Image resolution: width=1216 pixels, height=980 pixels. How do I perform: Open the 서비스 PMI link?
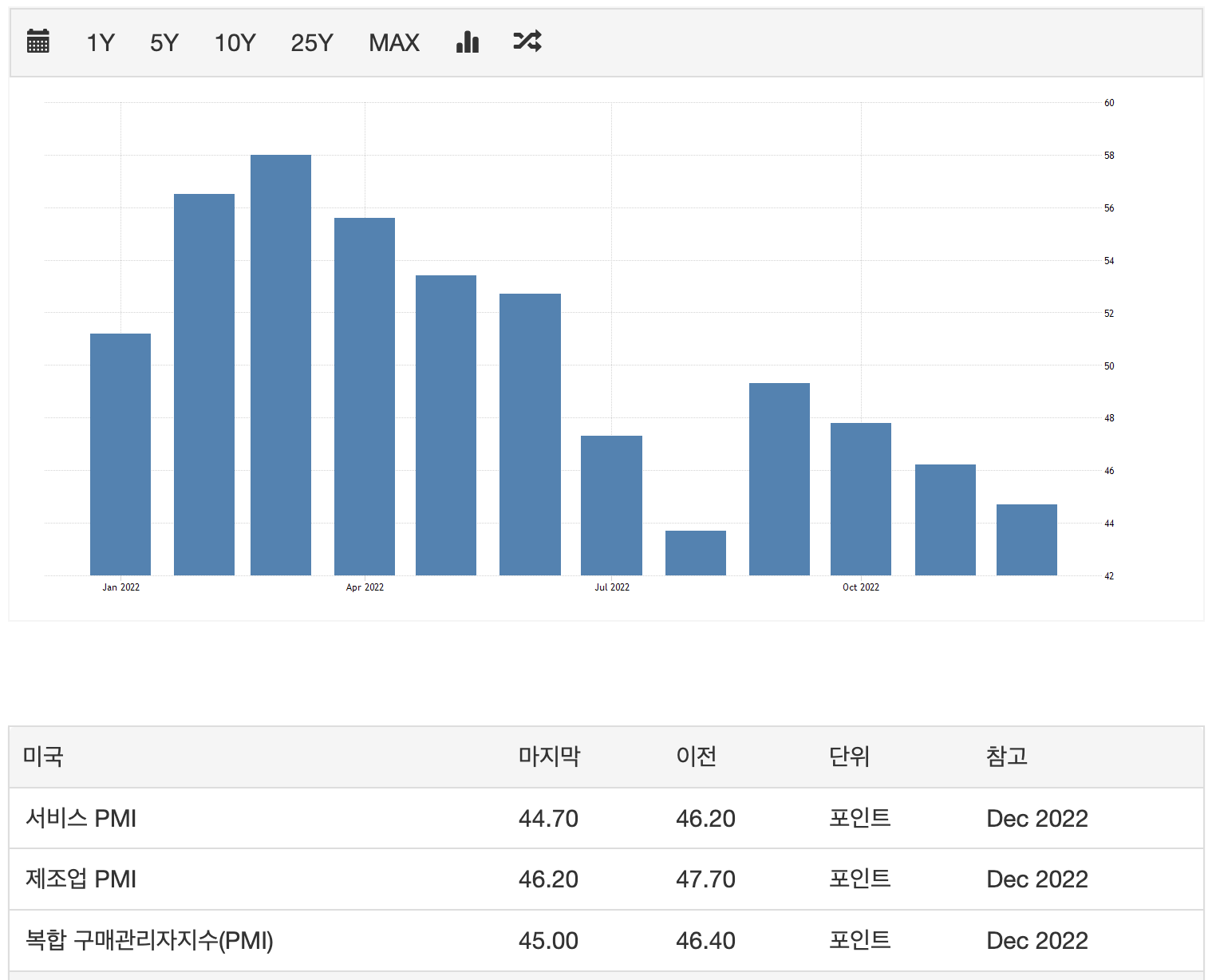point(81,818)
